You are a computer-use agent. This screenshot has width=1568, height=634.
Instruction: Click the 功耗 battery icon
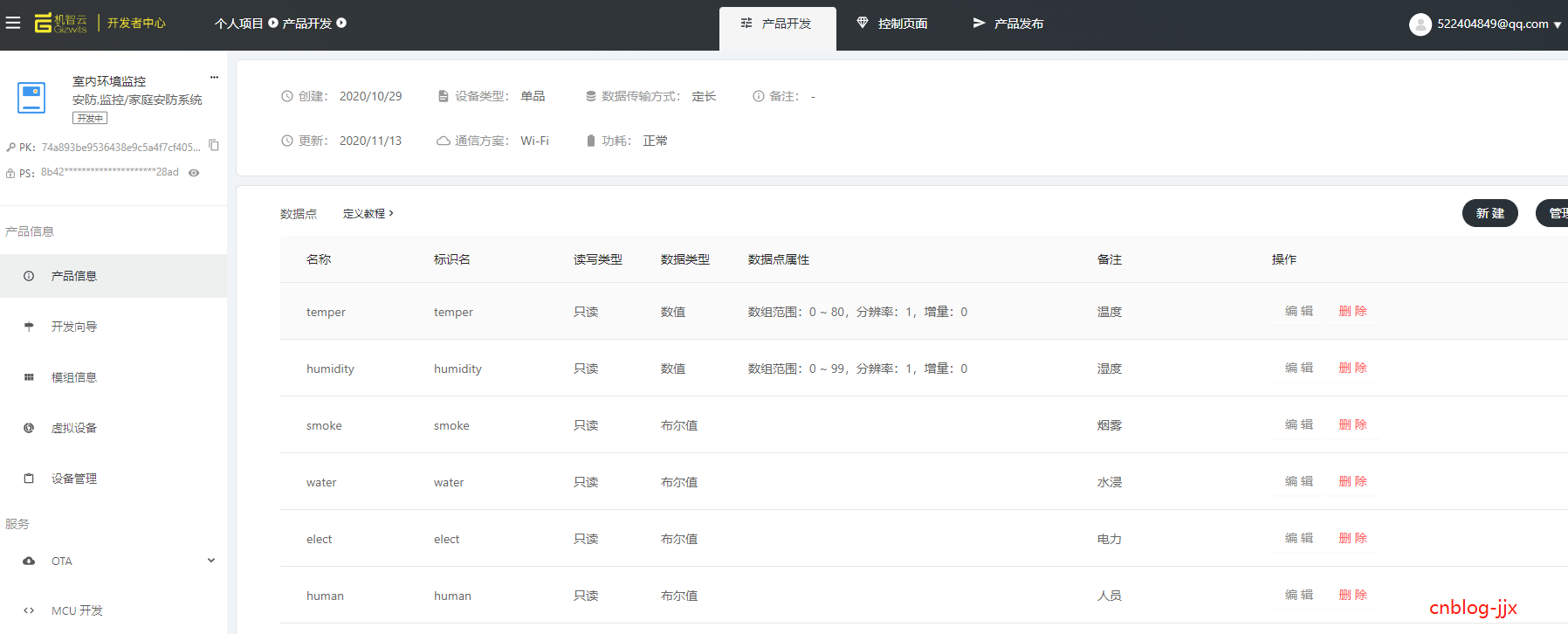pyautogui.click(x=591, y=141)
